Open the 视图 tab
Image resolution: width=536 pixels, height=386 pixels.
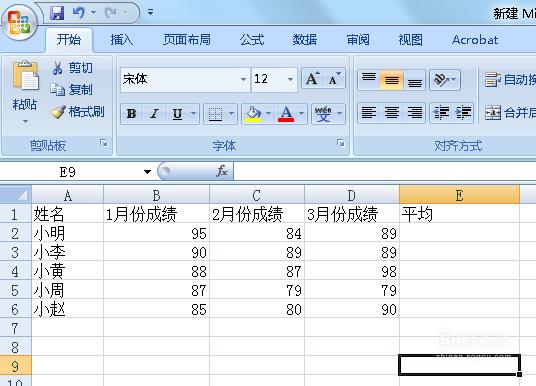[411, 40]
